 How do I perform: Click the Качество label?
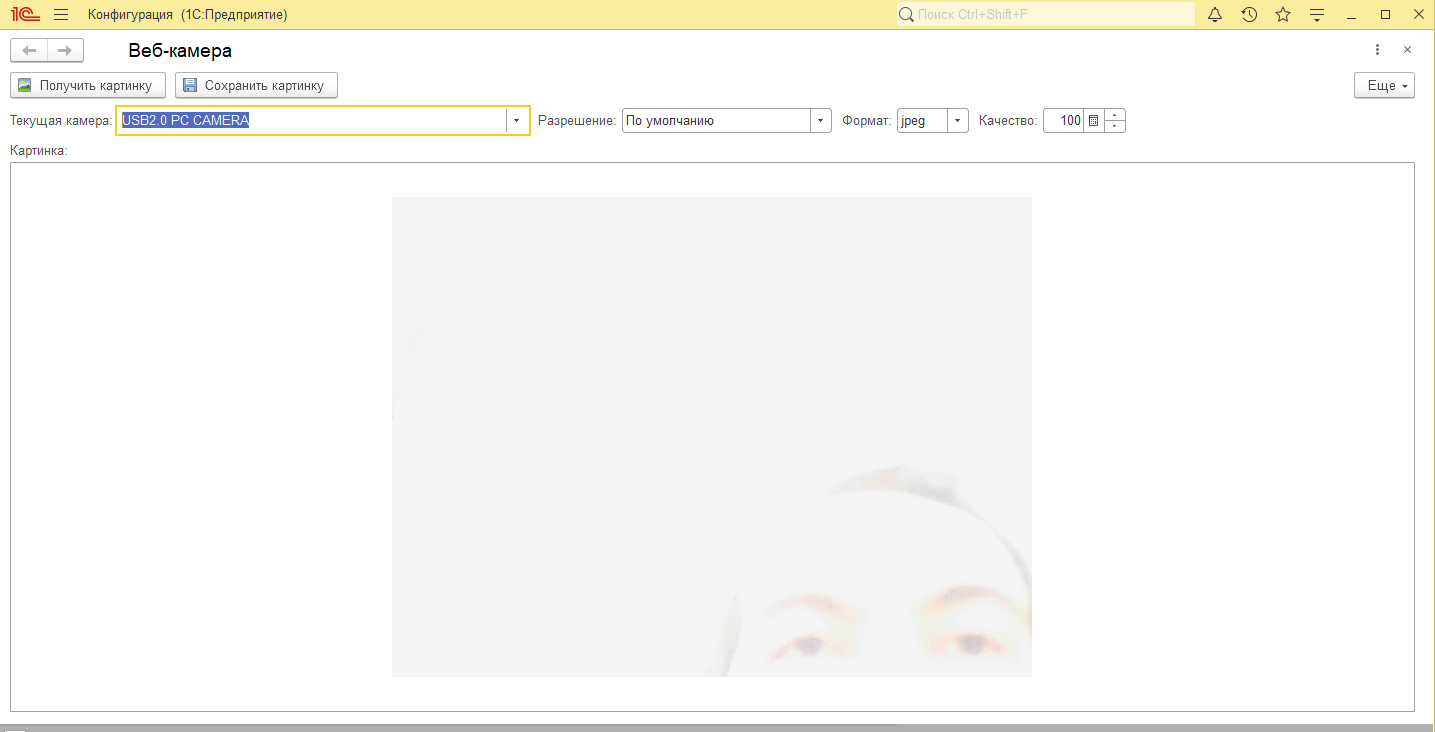click(x=1008, y=120)
